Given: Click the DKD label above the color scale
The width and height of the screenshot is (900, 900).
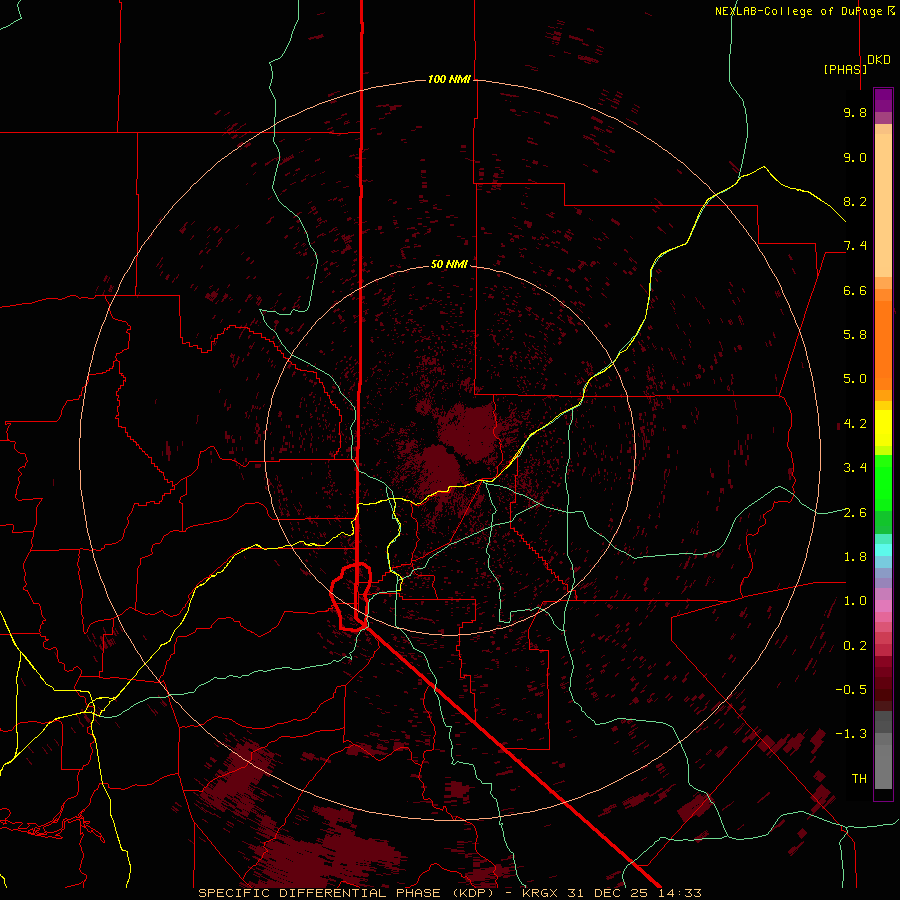Looking at the screenshot, I should click(x=879, y=60).
